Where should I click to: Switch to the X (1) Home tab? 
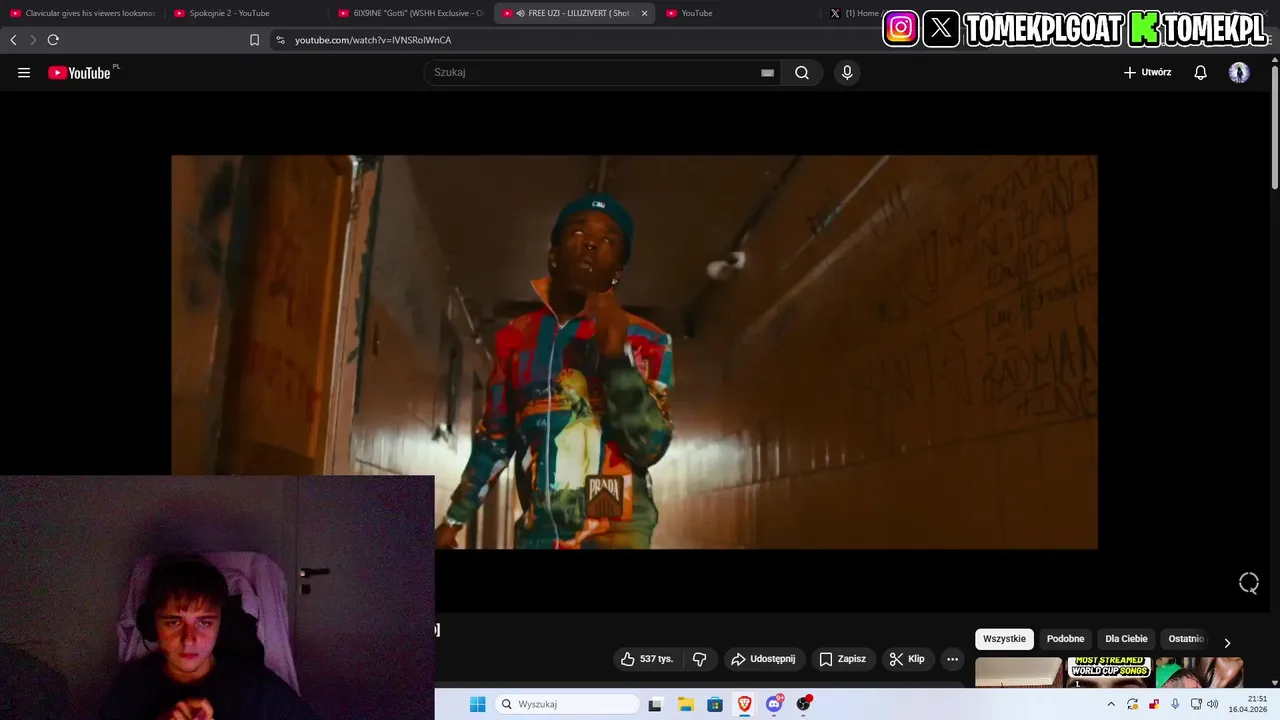tap(855, 13)
